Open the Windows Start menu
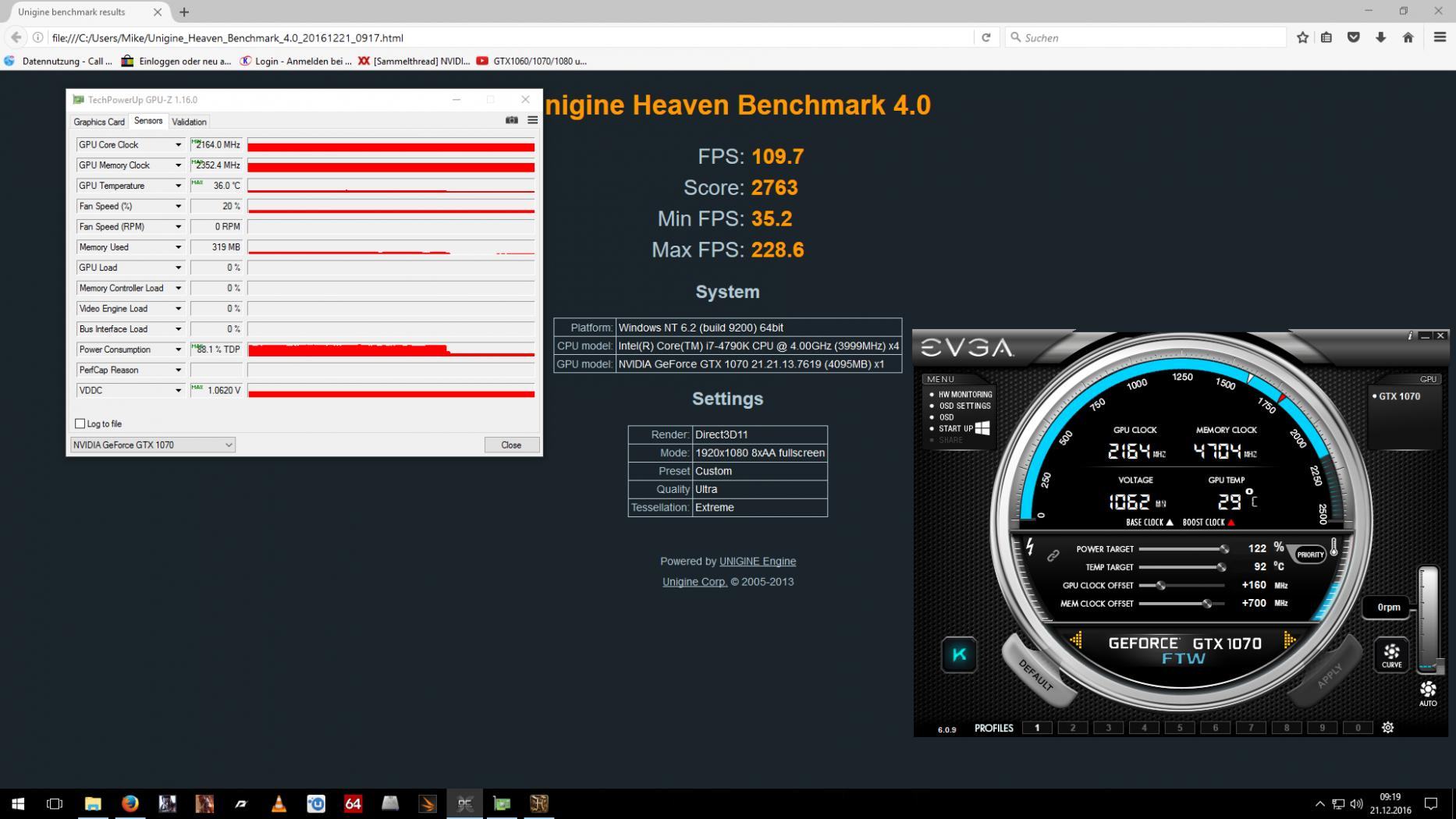The image size is (1456, 819). coord(18,803)
